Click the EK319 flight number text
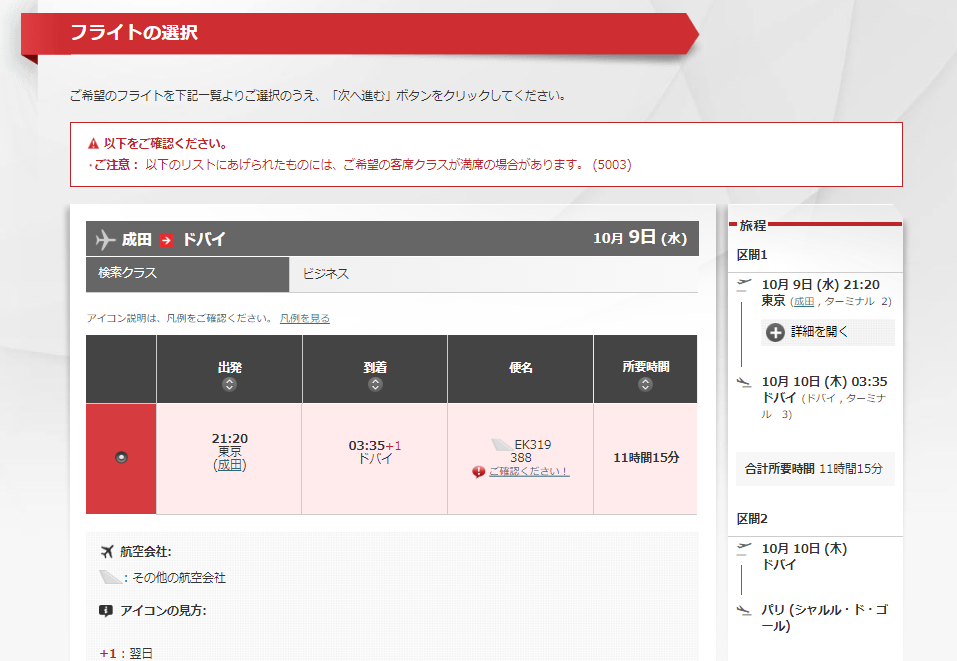 [x=532, y=444]
